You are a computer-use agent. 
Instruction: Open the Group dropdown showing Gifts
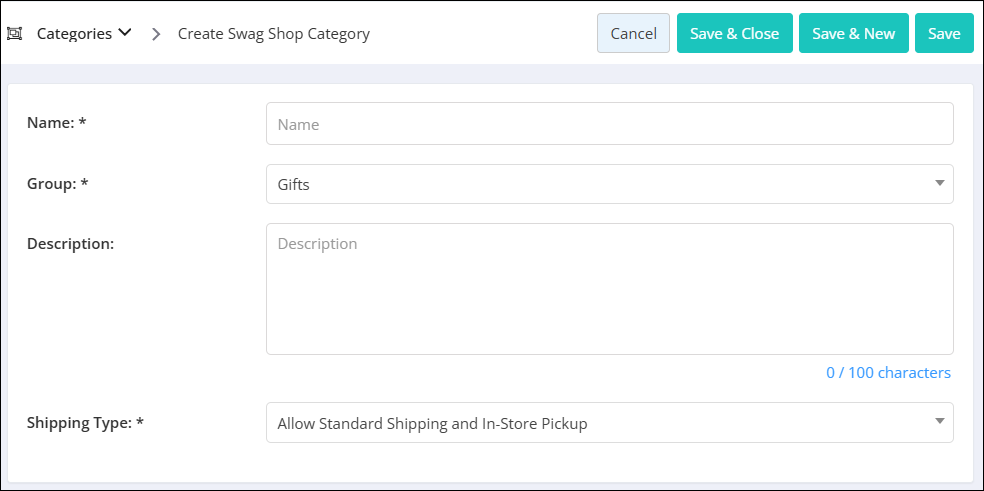[609, 184]
